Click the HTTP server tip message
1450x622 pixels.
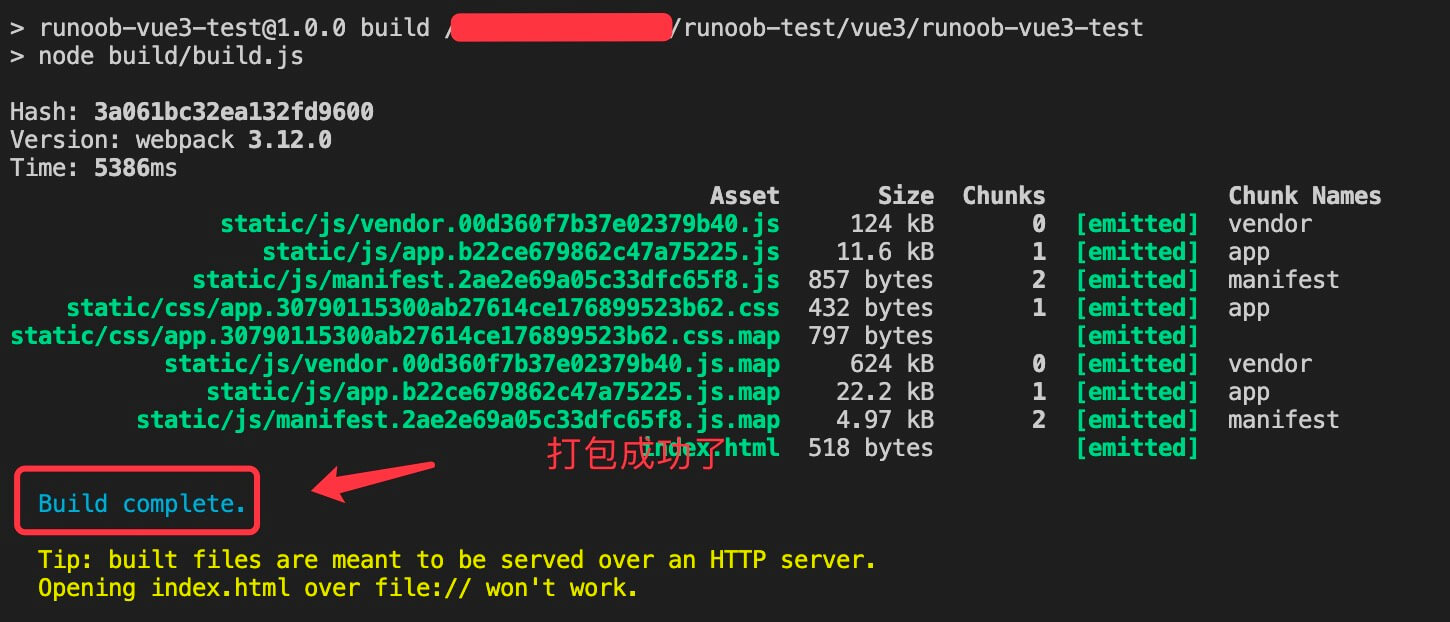(455, 559)
